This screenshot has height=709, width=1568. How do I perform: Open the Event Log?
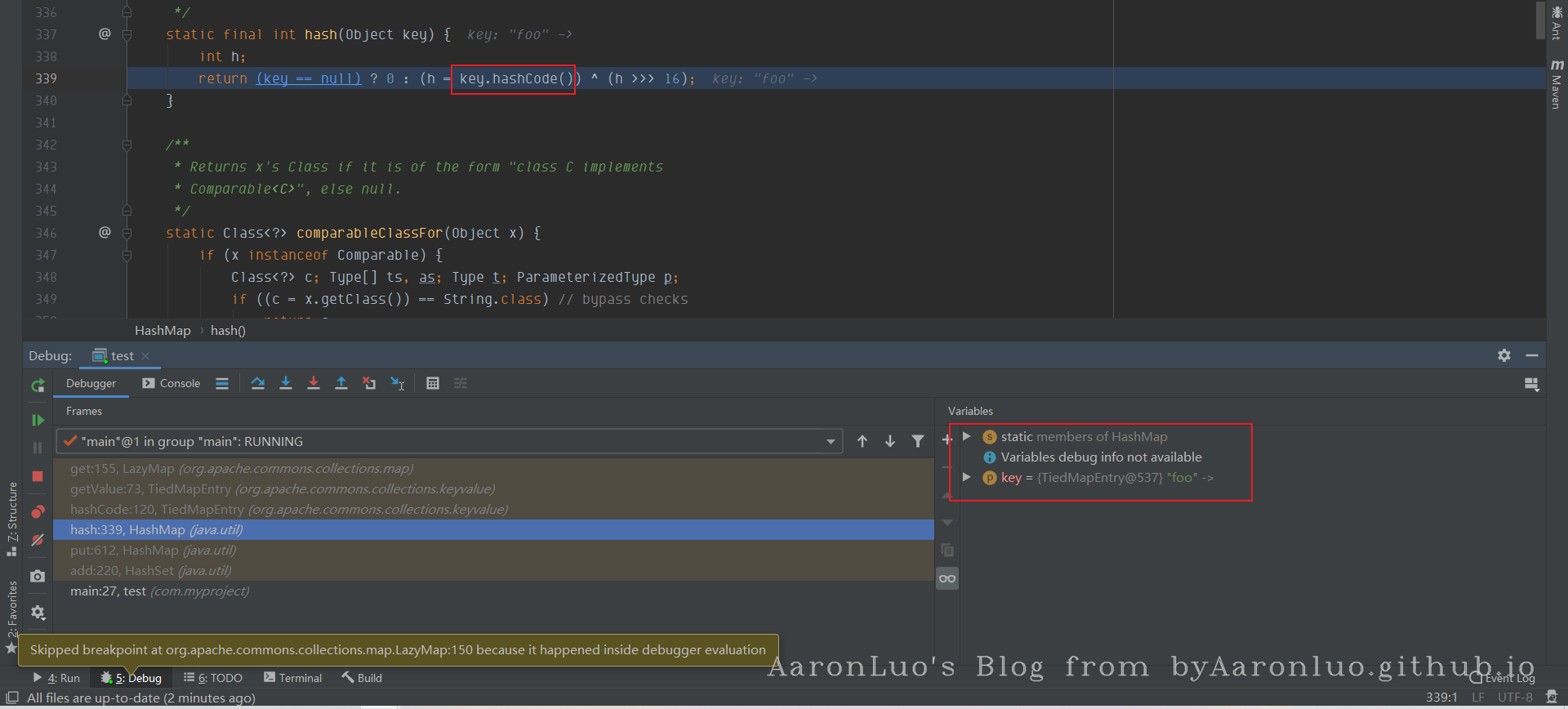tap(1503, 678)
